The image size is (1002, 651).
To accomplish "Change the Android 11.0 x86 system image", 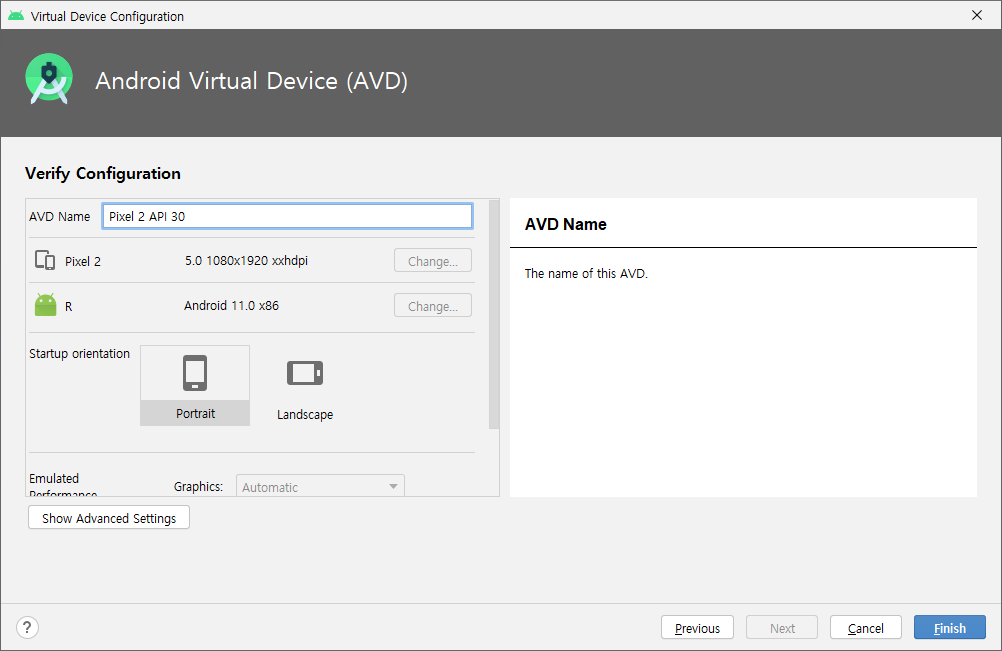I will point(433,305).
